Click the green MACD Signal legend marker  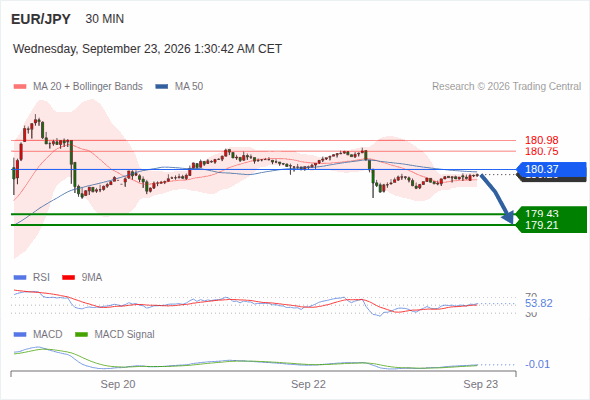81,335
